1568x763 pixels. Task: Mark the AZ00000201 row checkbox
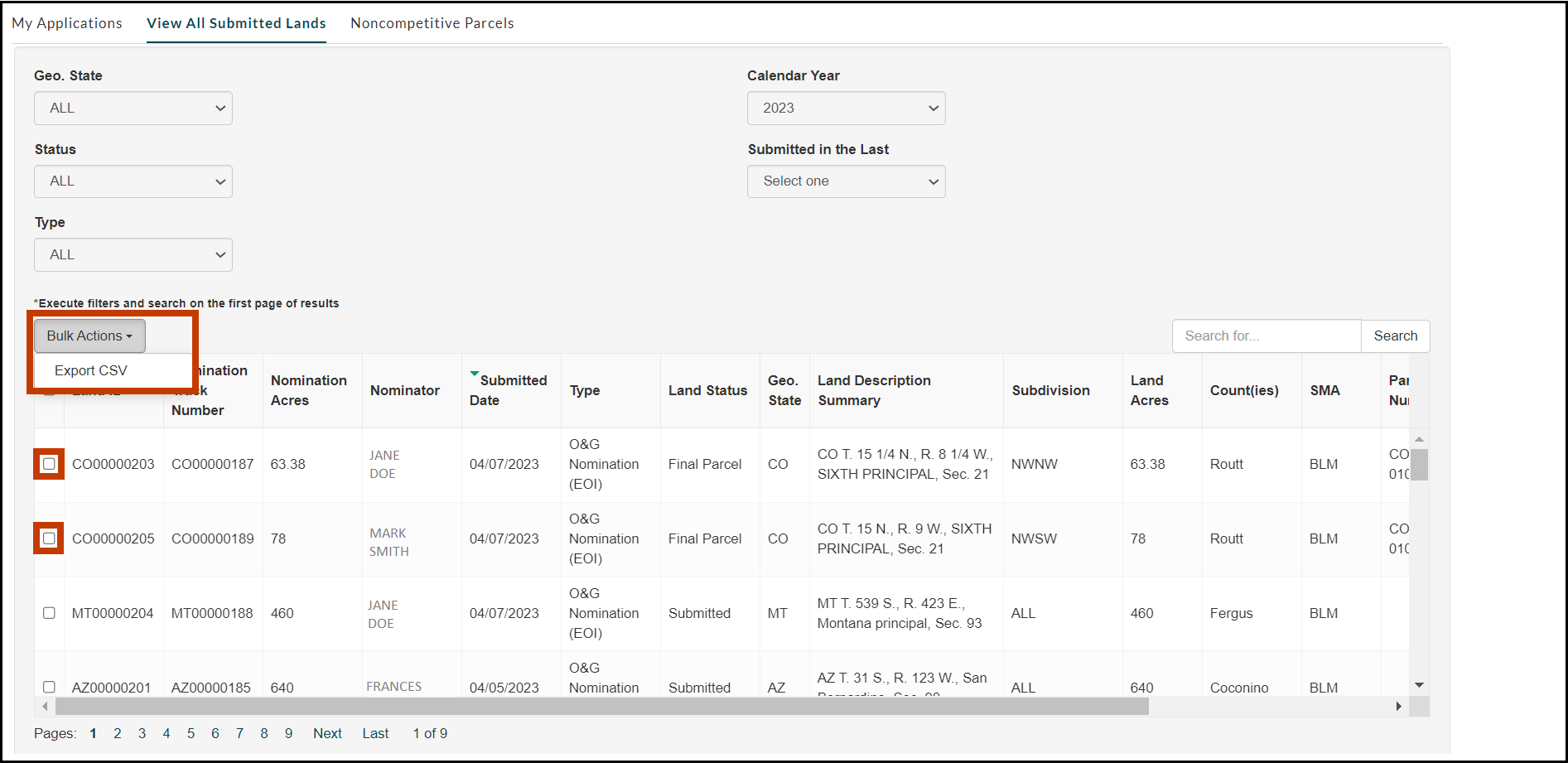(x=49, y=687)
